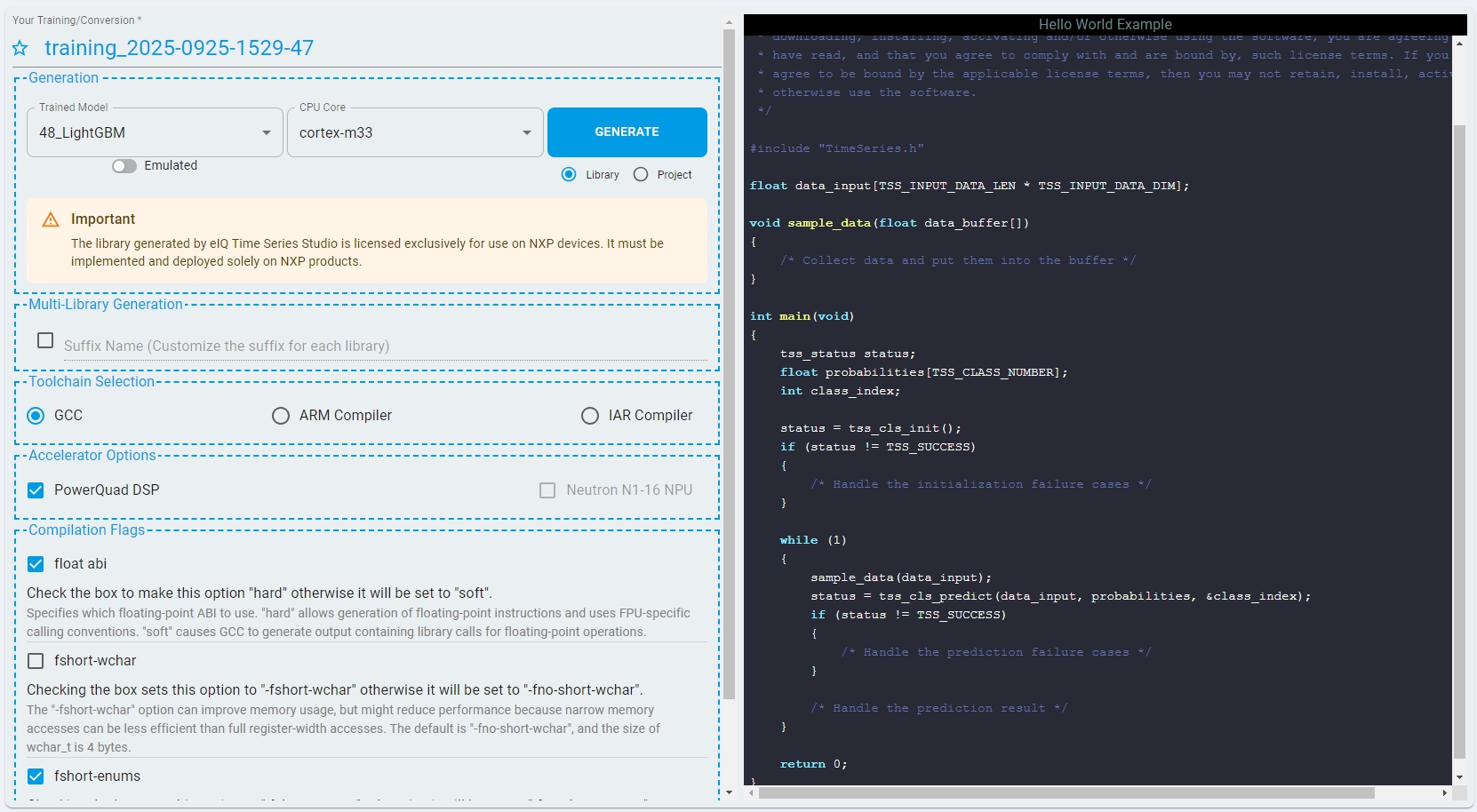Uncheck the float abi checkbox
The height and width of the screenshot is (812, 1477).
click(x=36, y=564)
